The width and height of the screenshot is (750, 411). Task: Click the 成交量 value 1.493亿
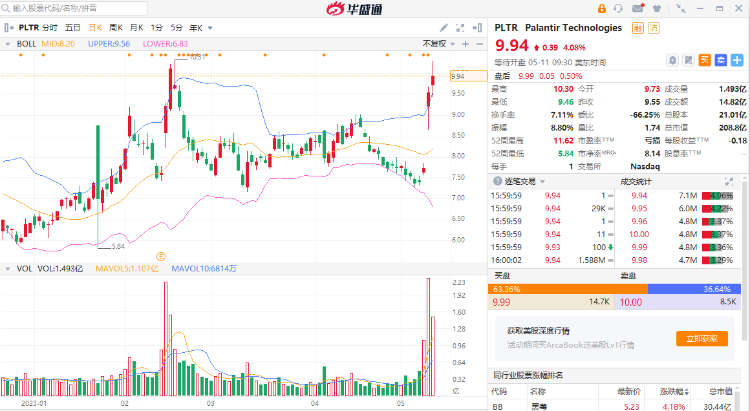[732, 89]
